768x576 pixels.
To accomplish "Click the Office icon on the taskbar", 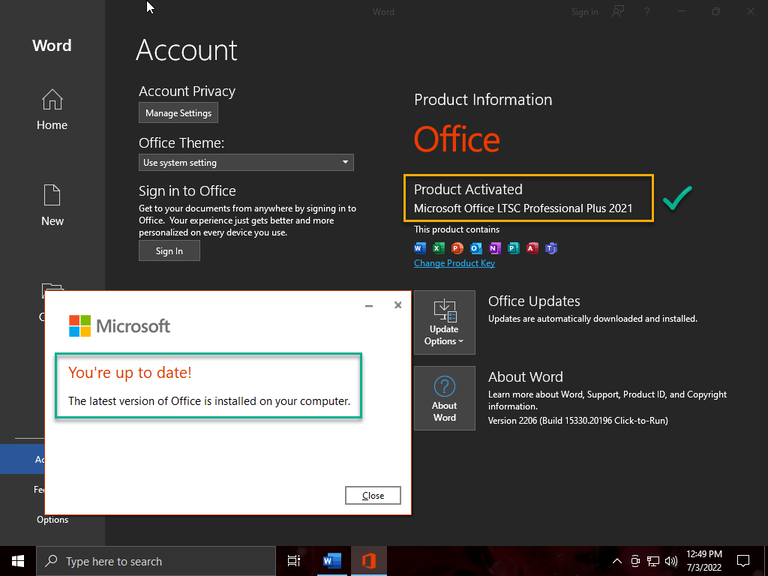I will pos(369,561).
